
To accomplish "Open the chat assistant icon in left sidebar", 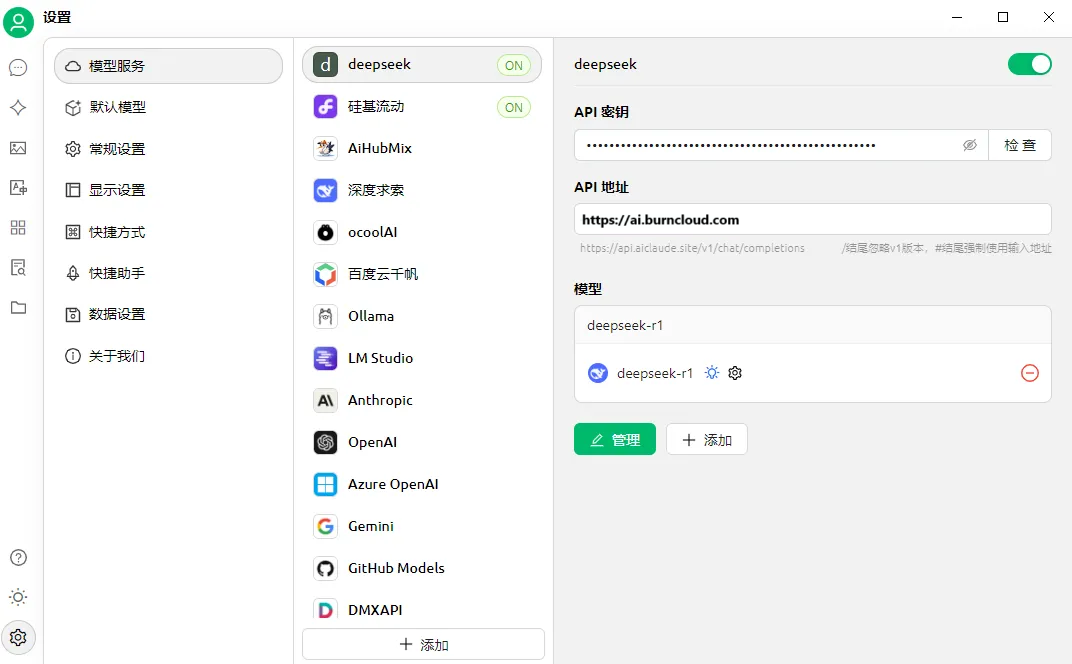I will [18, 68].
